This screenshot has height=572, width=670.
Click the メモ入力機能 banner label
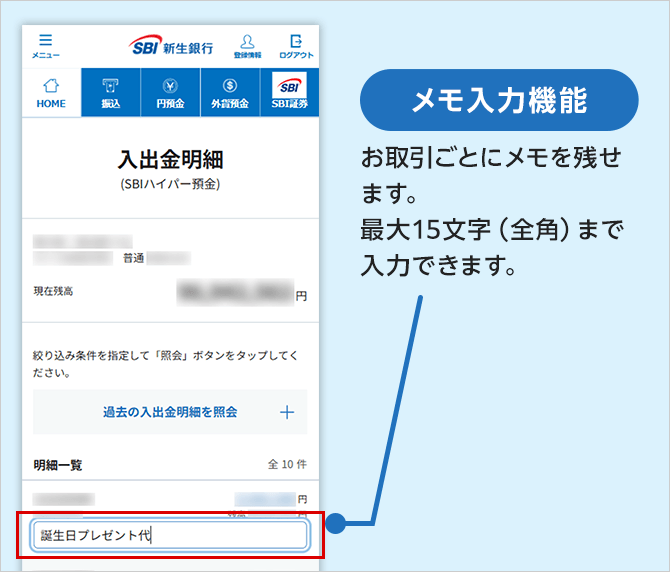tap(499, 100)
